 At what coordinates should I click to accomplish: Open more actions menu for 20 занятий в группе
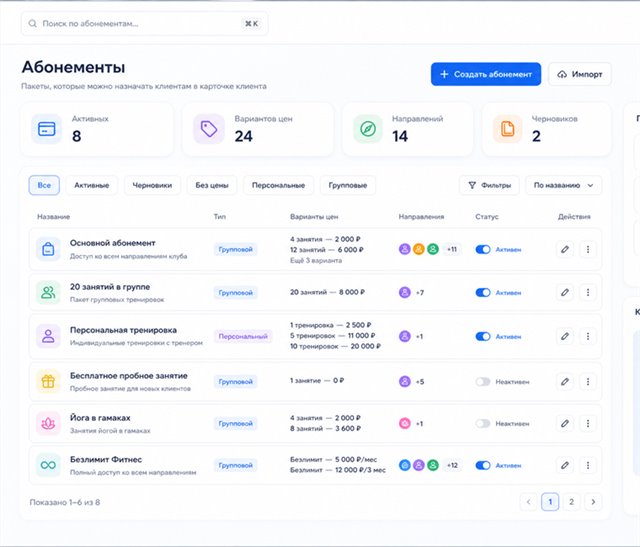pyautogui.click(x=588, y=292)
